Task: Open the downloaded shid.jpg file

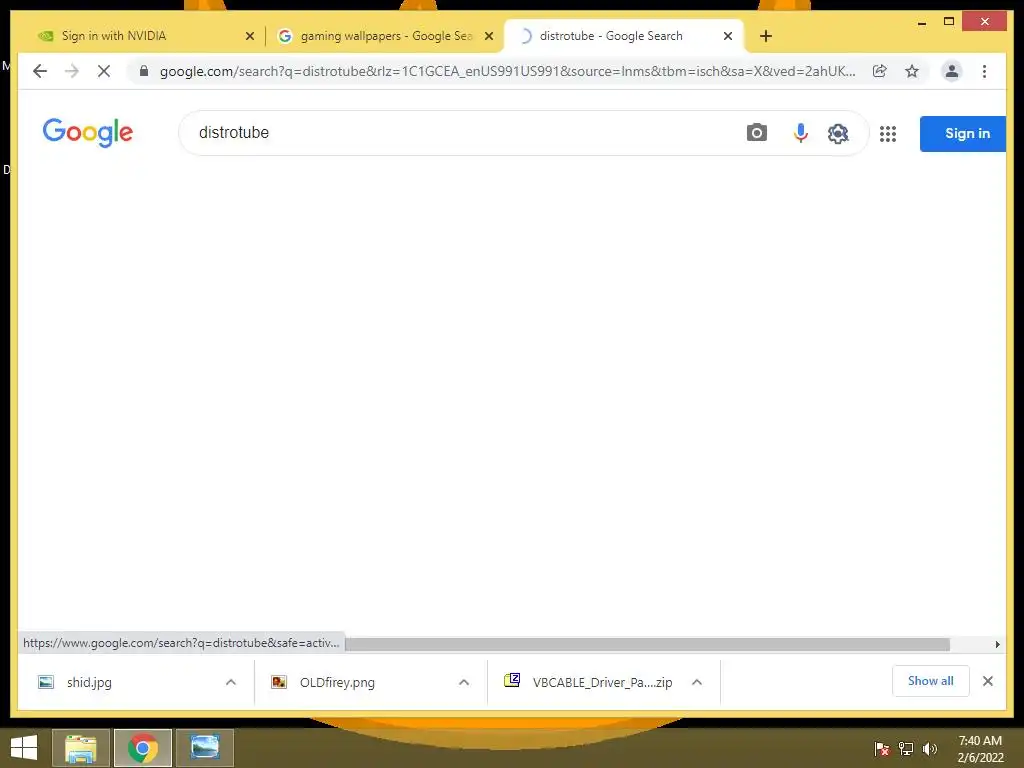Action: [89, 682]
